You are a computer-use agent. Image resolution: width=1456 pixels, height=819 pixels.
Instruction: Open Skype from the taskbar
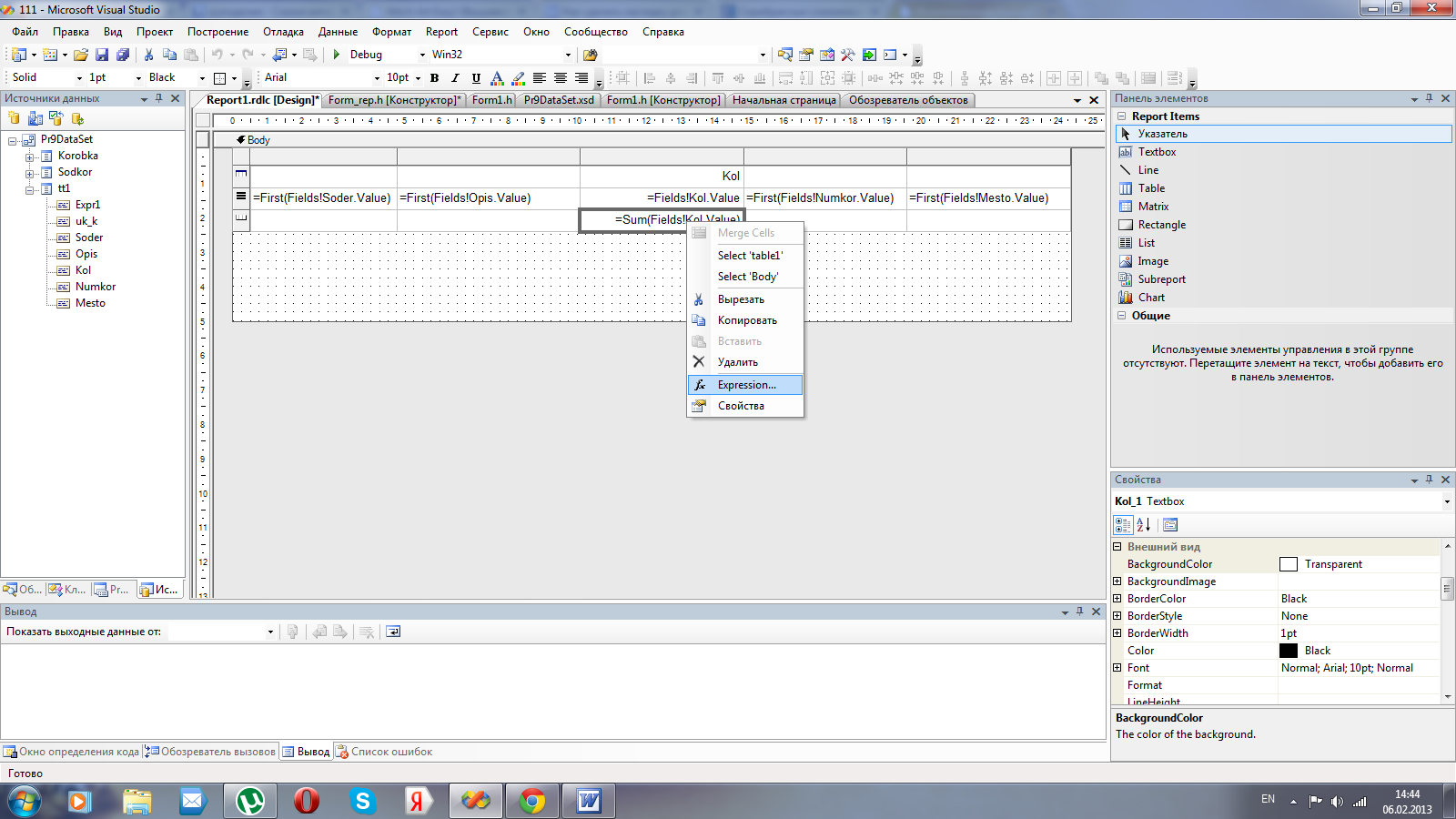363,801
